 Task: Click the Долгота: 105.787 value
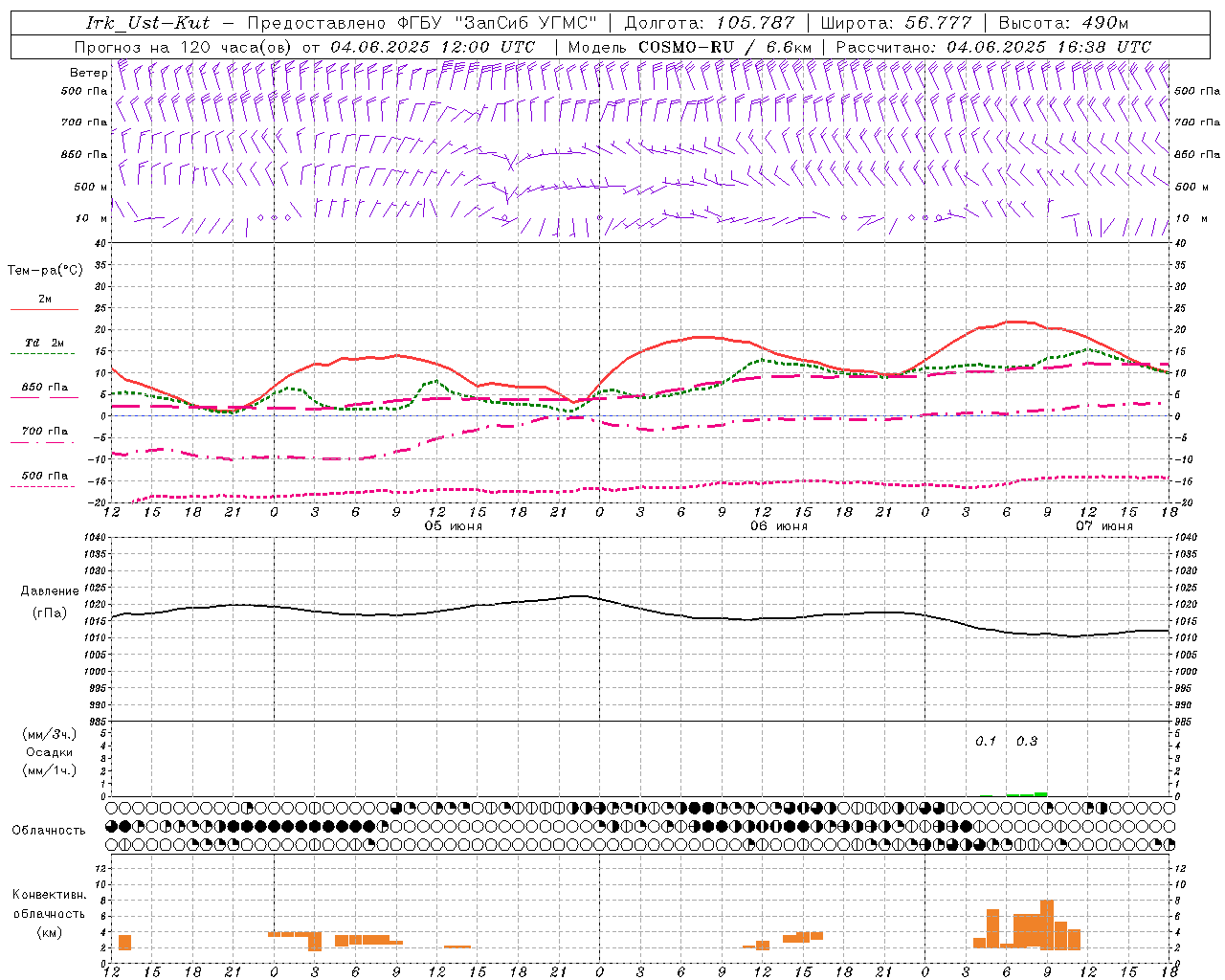click(708, 23)
